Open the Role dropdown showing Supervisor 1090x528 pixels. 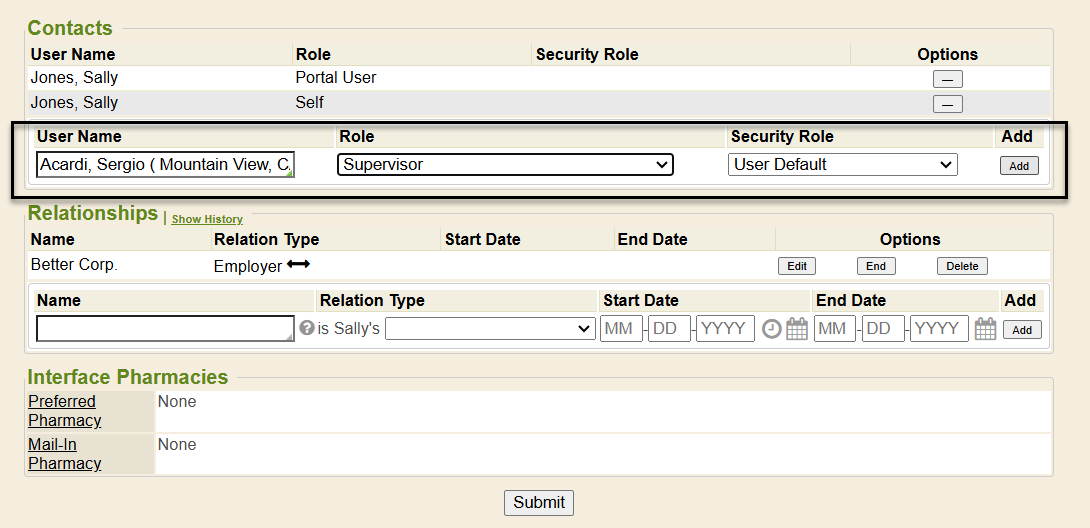[x=505, y=164]
